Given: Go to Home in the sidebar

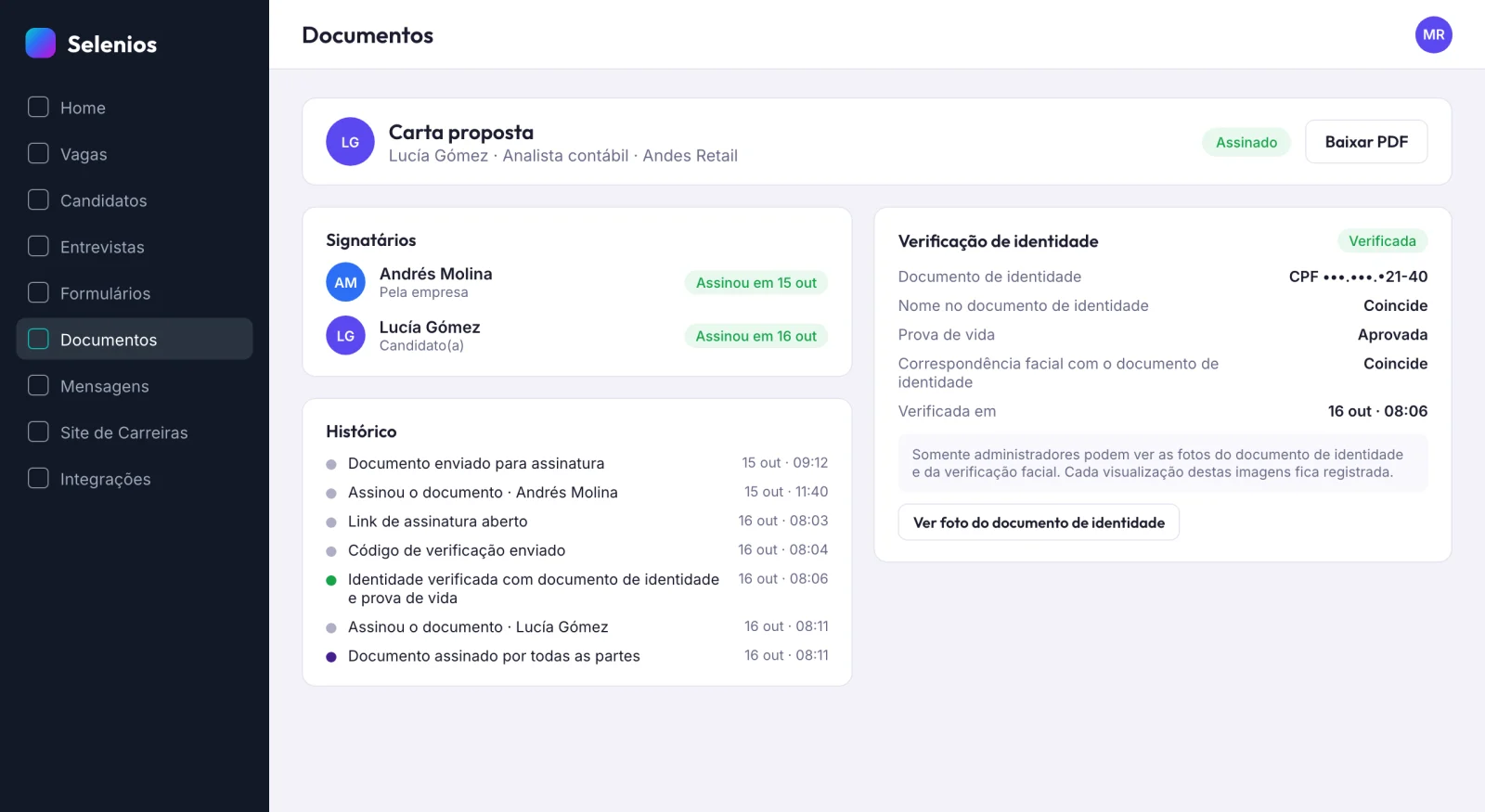Looking at the screenshot, I should tap(135, 108).
